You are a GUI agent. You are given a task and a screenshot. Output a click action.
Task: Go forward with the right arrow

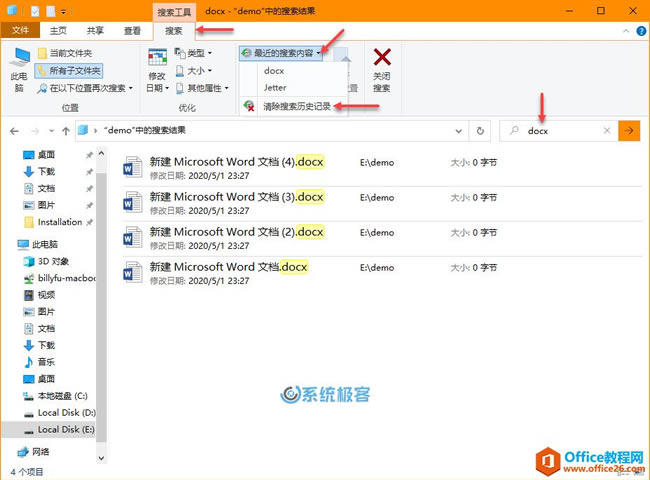(35, 131)
